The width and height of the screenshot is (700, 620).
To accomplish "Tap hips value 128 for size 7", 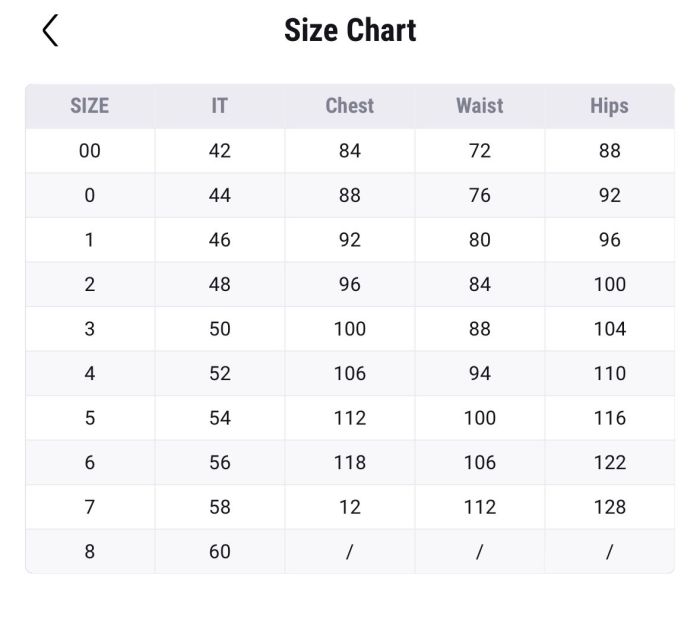I will point(609,507).
